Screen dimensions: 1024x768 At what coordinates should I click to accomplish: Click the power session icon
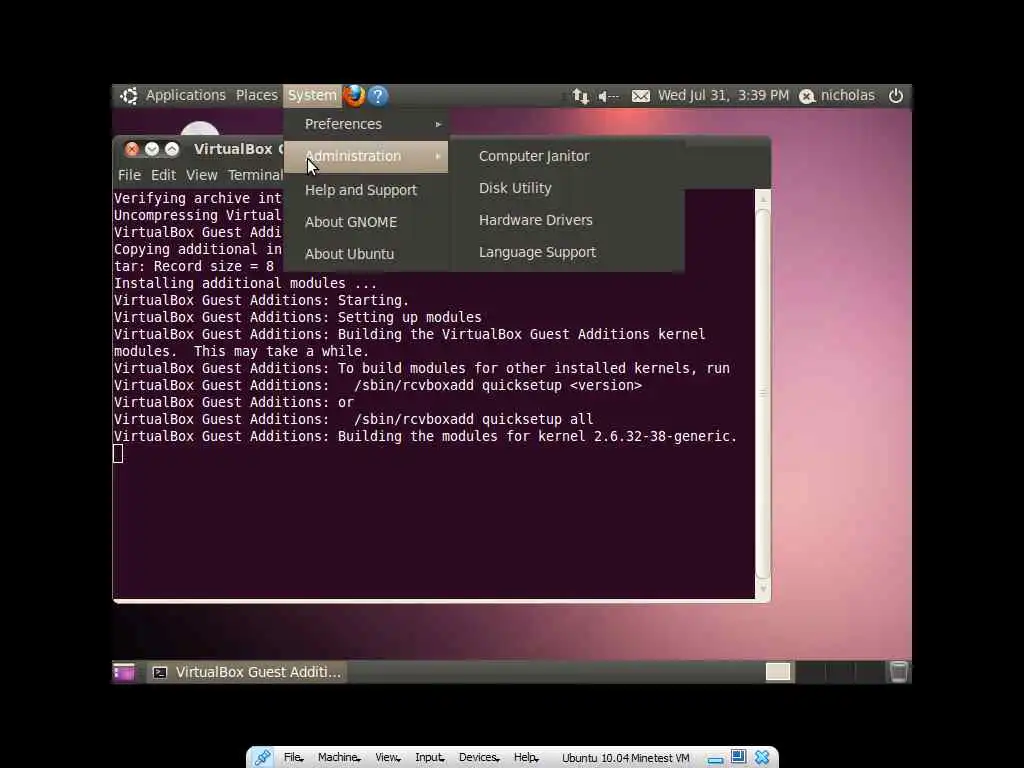click(x=896, y=96)
